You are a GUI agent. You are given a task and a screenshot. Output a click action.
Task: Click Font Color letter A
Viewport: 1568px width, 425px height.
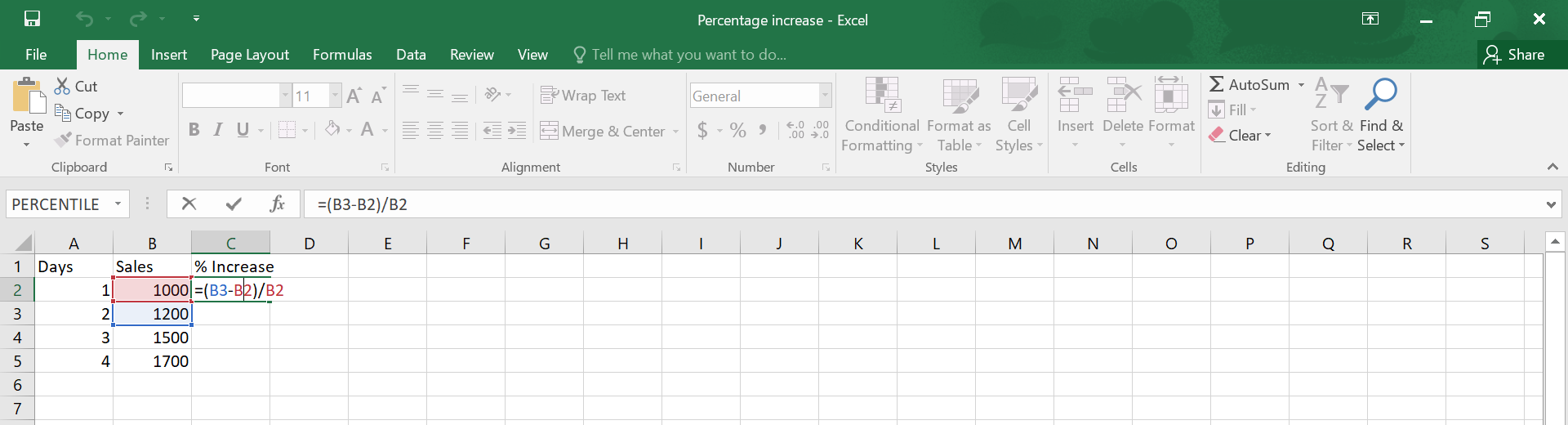367,130
